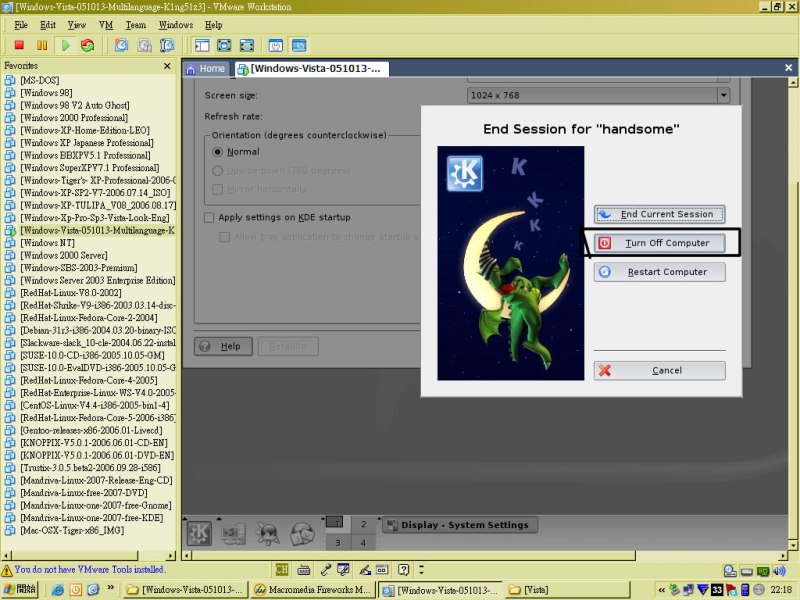Click the Favorites horizontal scrollbar right arrow
Screen dimensions: 800x600
[171, 555]
